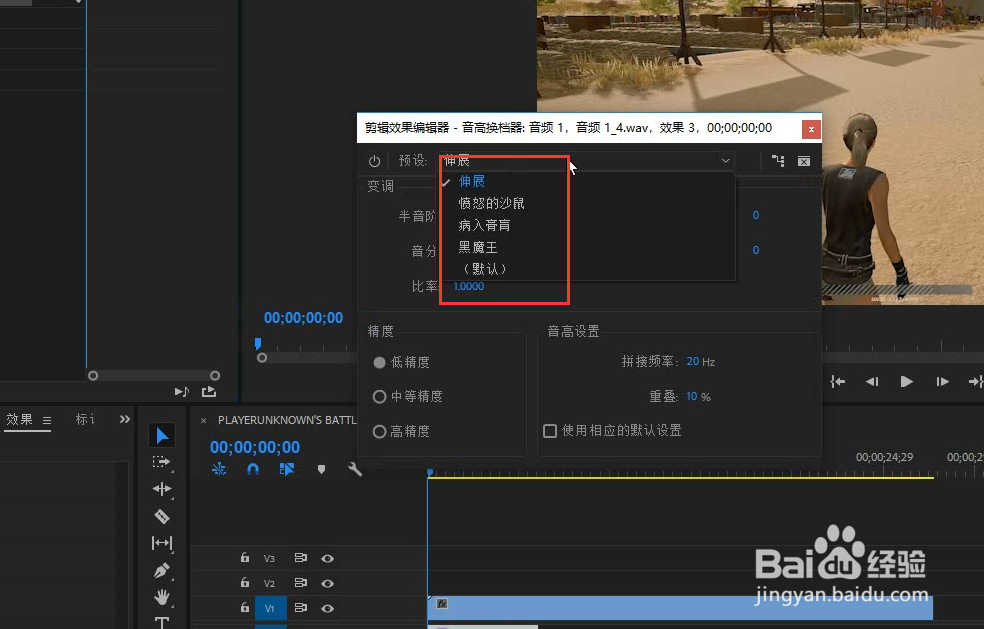Select low precision radio button
This screenshot has height=629, width=984.
coord(379,362)
